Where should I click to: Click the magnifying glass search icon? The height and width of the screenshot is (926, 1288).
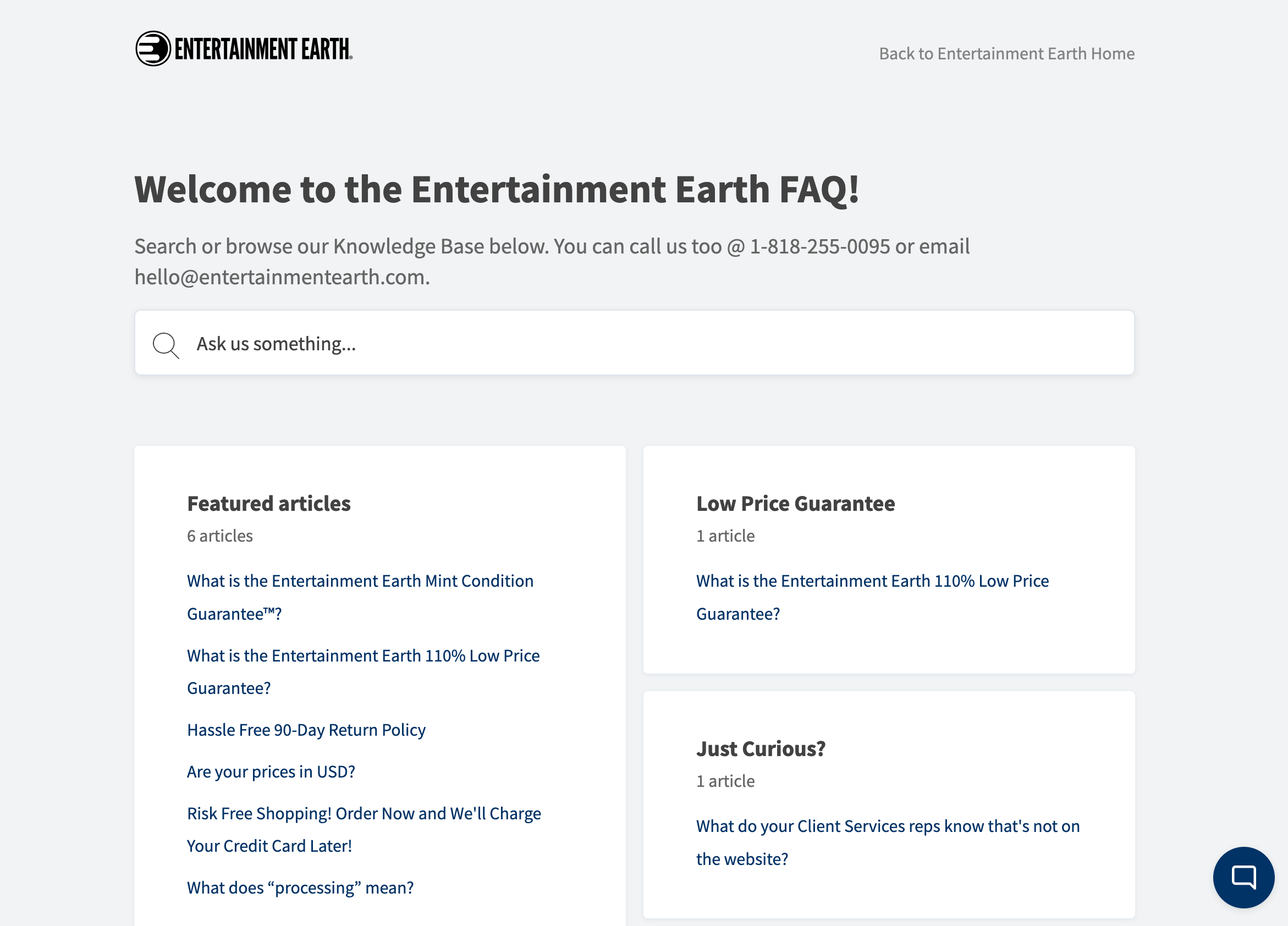(166, 345)
